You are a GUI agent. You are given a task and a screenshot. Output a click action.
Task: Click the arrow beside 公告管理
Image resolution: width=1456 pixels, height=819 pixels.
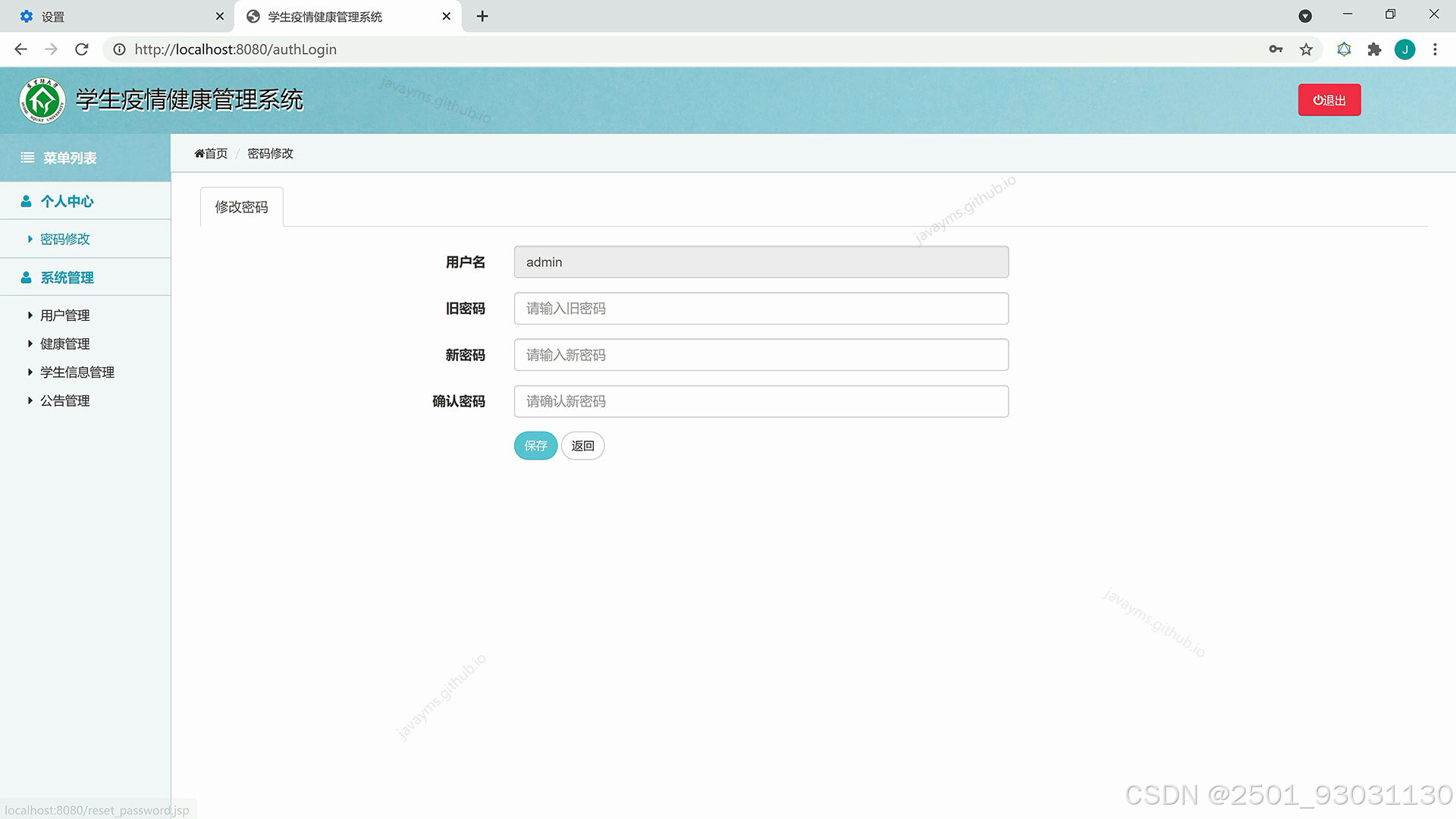(30, 400)
